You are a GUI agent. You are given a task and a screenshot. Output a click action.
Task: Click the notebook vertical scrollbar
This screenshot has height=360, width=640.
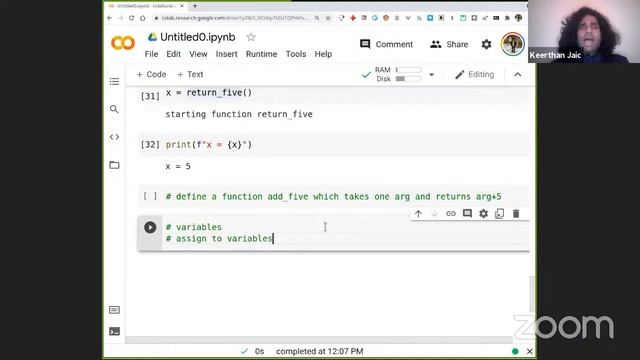pos(532,294)
